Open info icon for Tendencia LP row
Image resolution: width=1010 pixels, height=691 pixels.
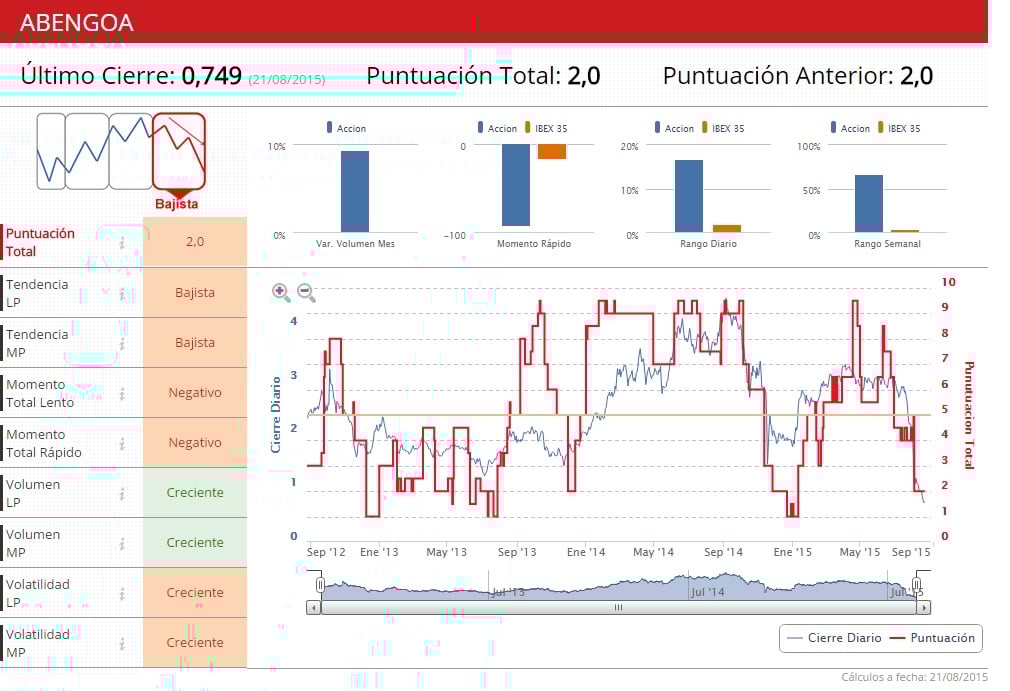pos(122,293)
